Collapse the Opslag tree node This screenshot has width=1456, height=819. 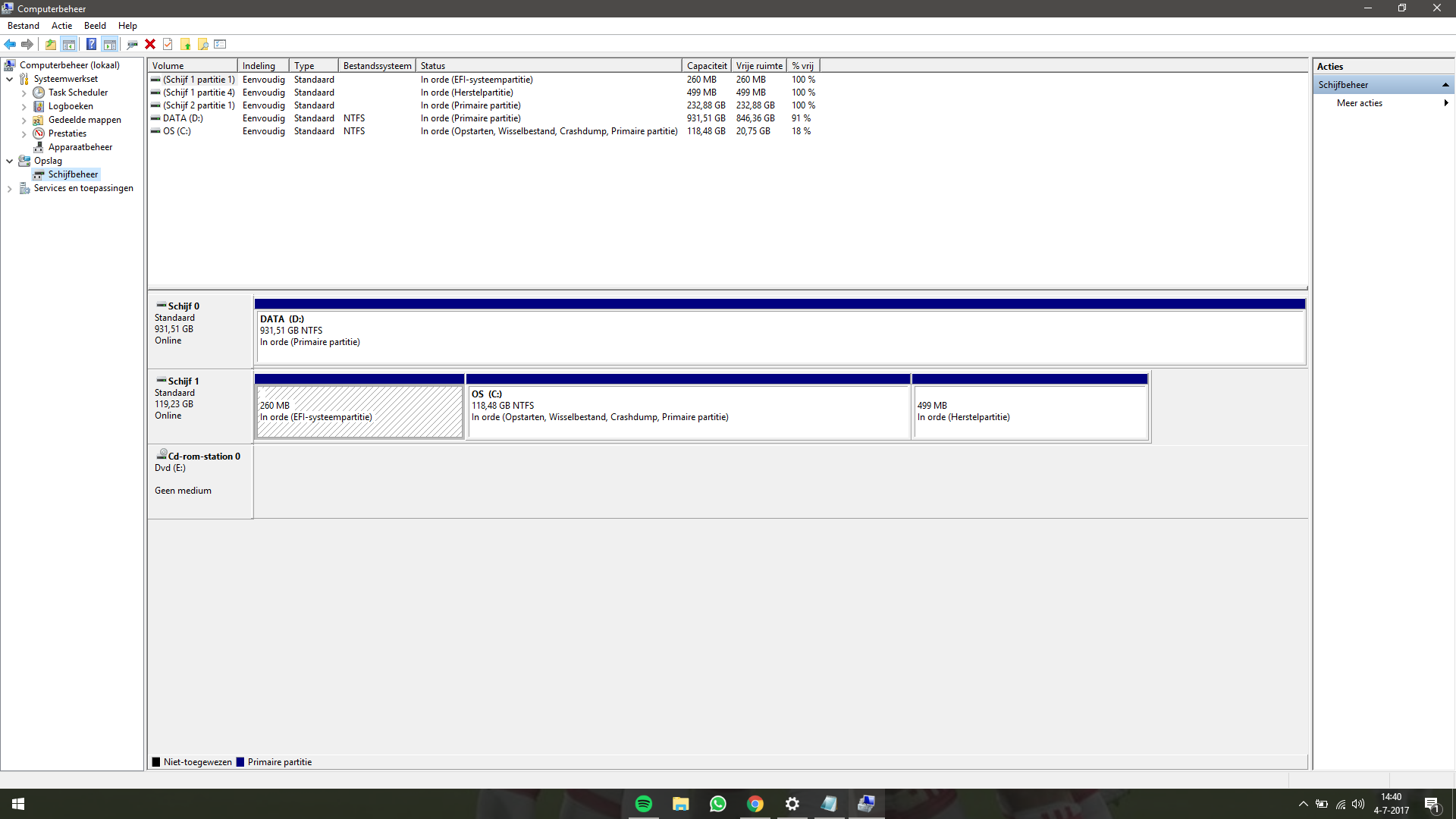tap(10, 161)
